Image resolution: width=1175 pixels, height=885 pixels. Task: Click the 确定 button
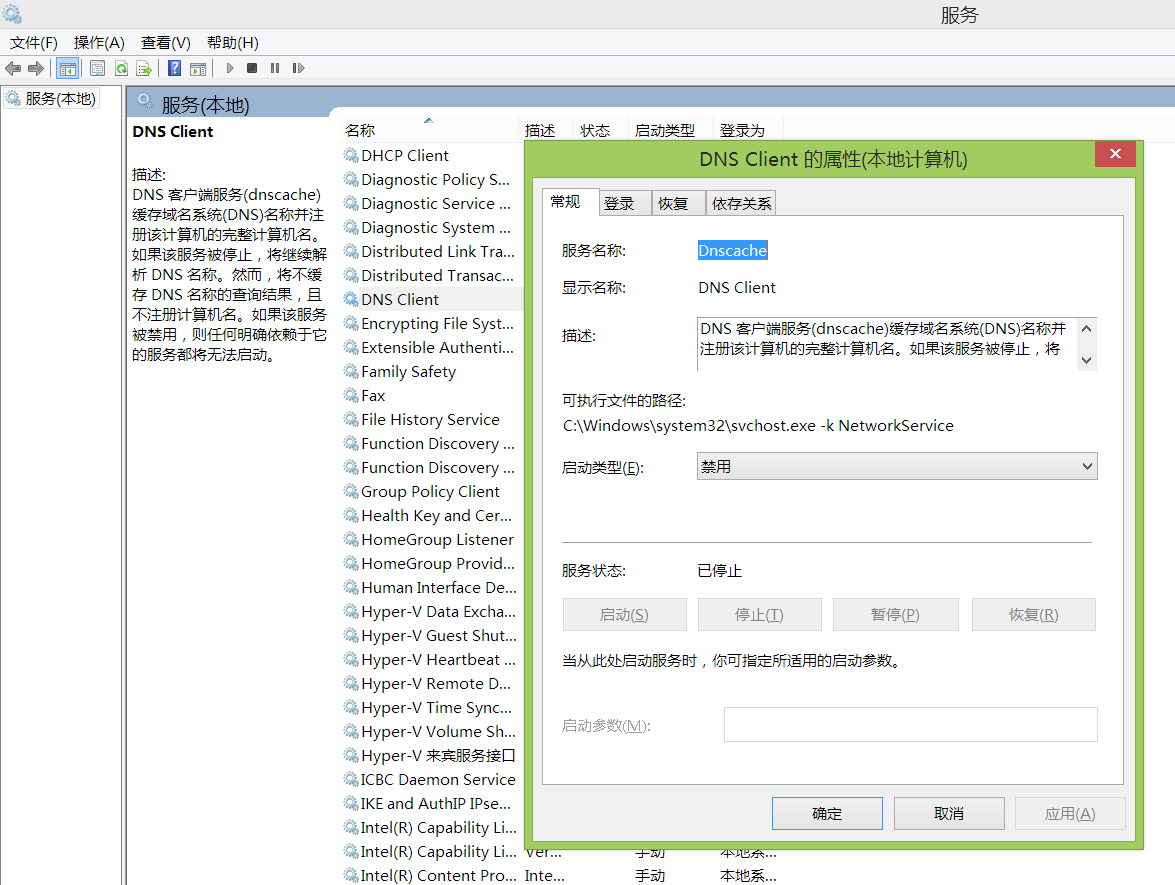pos(827,813)
